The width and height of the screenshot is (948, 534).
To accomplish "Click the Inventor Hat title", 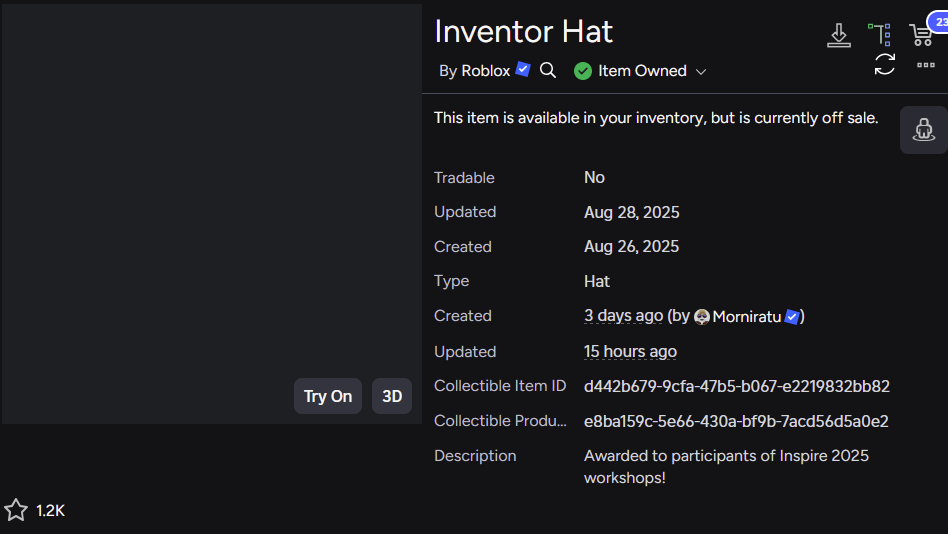I will point(524,31).
